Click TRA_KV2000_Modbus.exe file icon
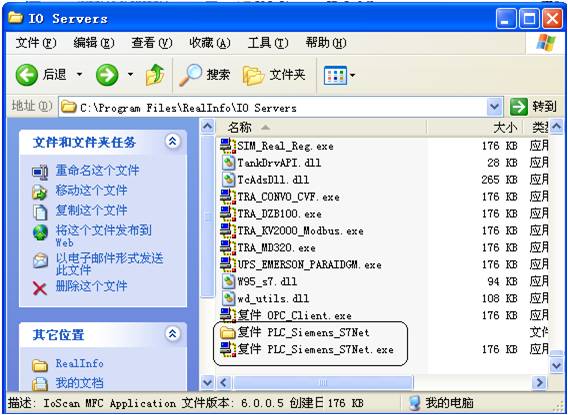 coord(228,230)
